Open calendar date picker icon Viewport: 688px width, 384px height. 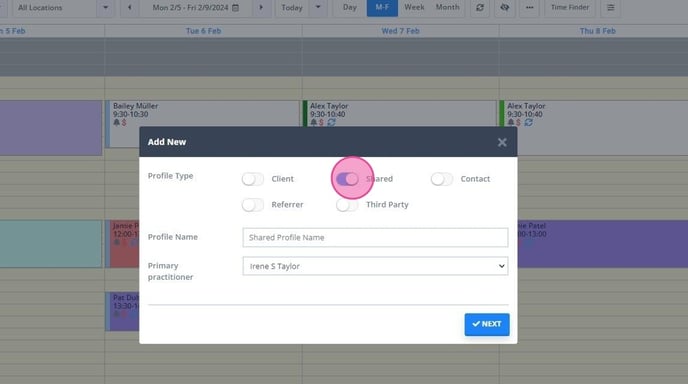(236, 7)
